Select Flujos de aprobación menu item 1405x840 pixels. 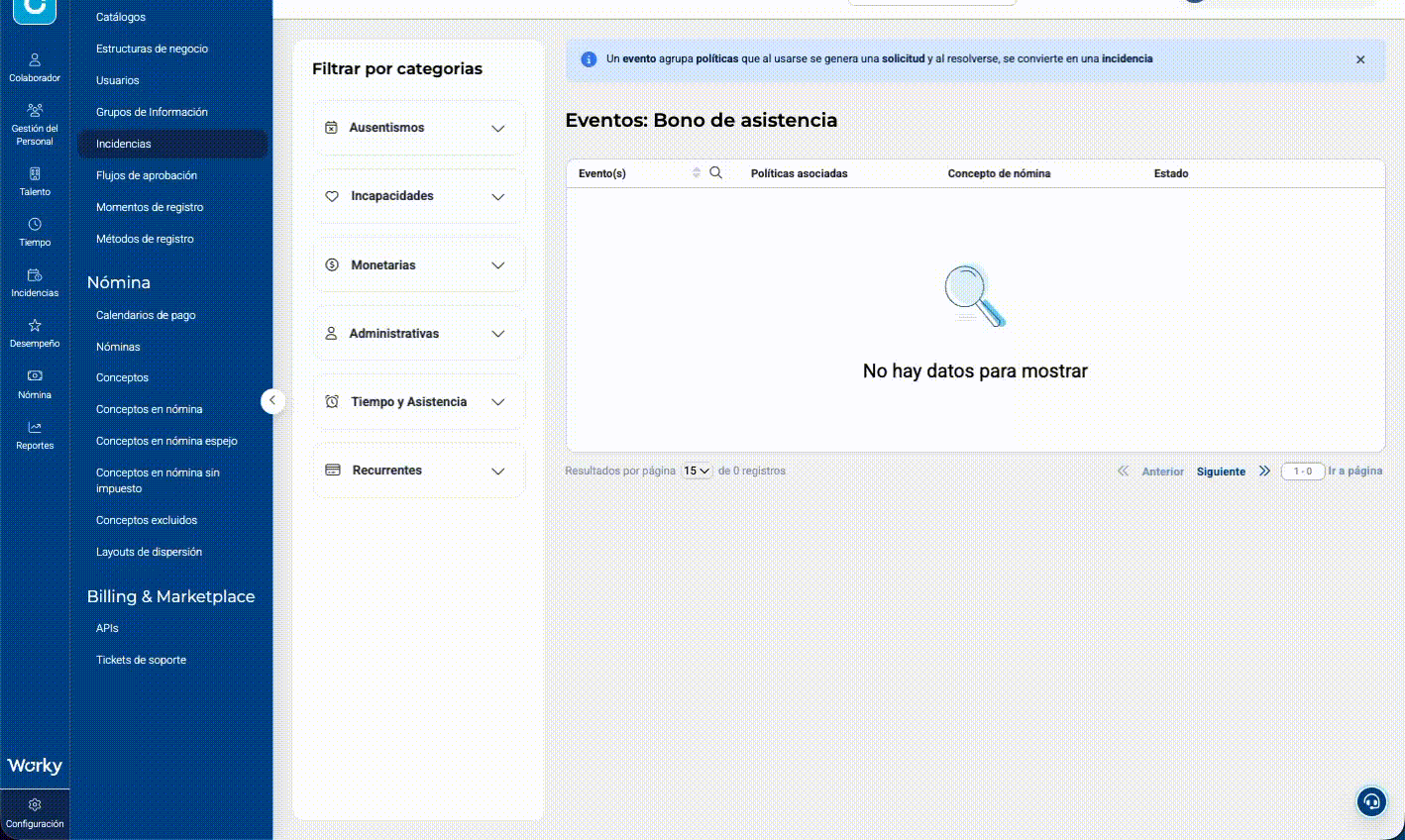(147, 175)
